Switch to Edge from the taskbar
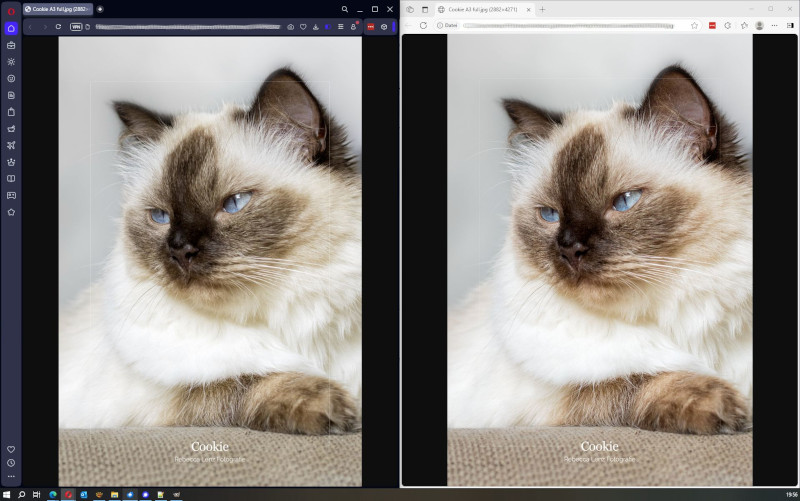Screen dimensions: 800x501 click(53, 494)
